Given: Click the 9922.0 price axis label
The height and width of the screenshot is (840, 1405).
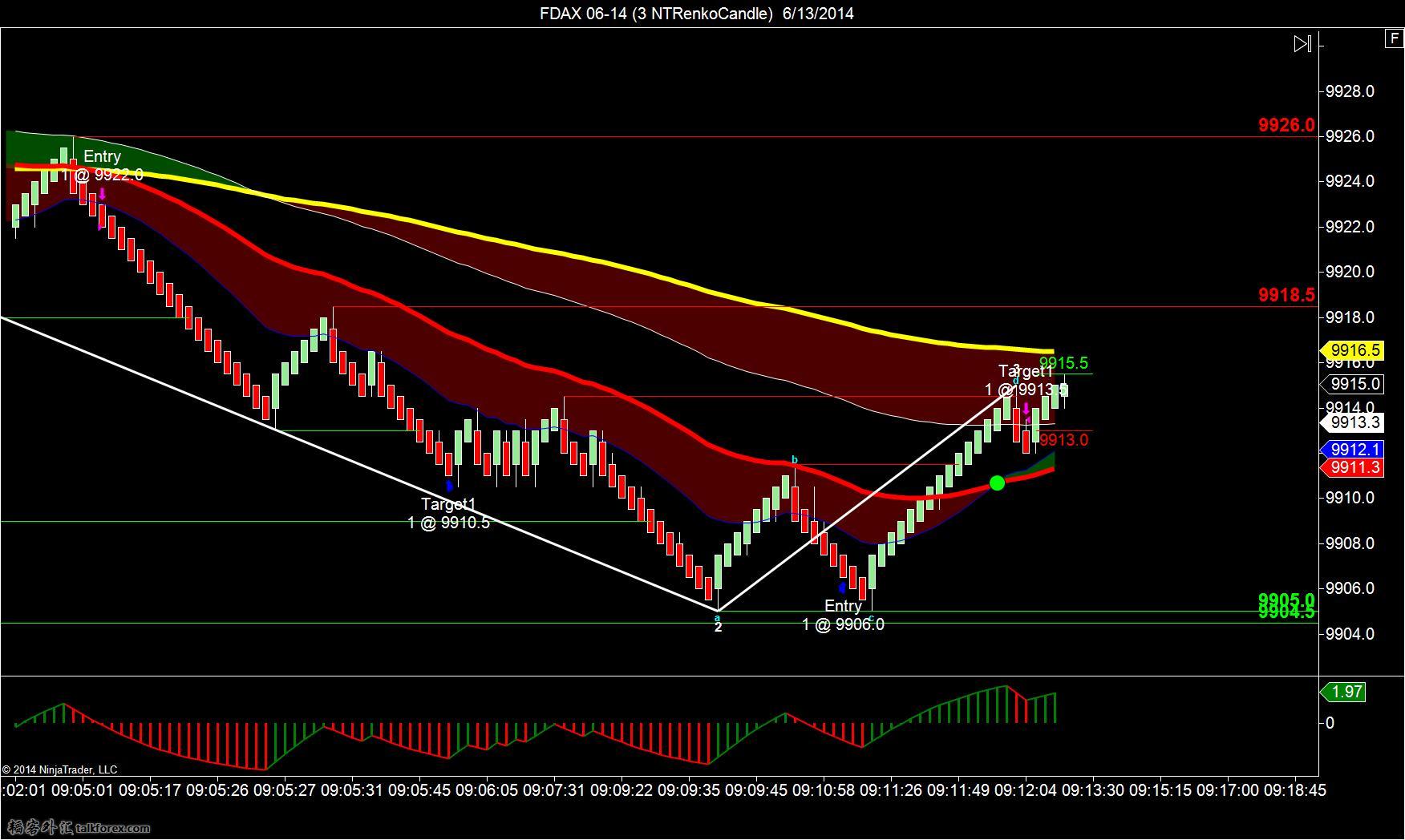Looking at the screenshot, I should click(1350, 227).
